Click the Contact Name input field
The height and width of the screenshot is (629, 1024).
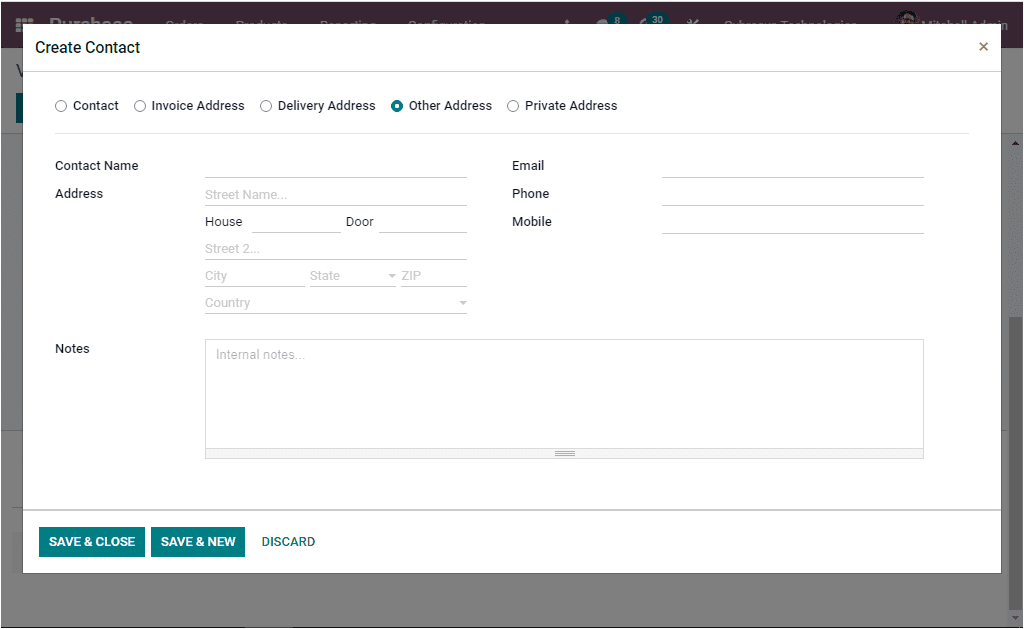pyautogui.click(x=335, y=165)
